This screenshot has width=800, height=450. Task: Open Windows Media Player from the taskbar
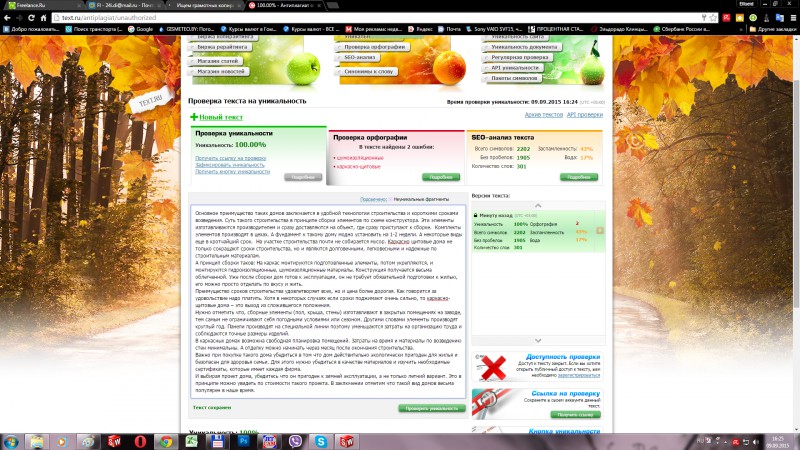(x=62, y=441)
